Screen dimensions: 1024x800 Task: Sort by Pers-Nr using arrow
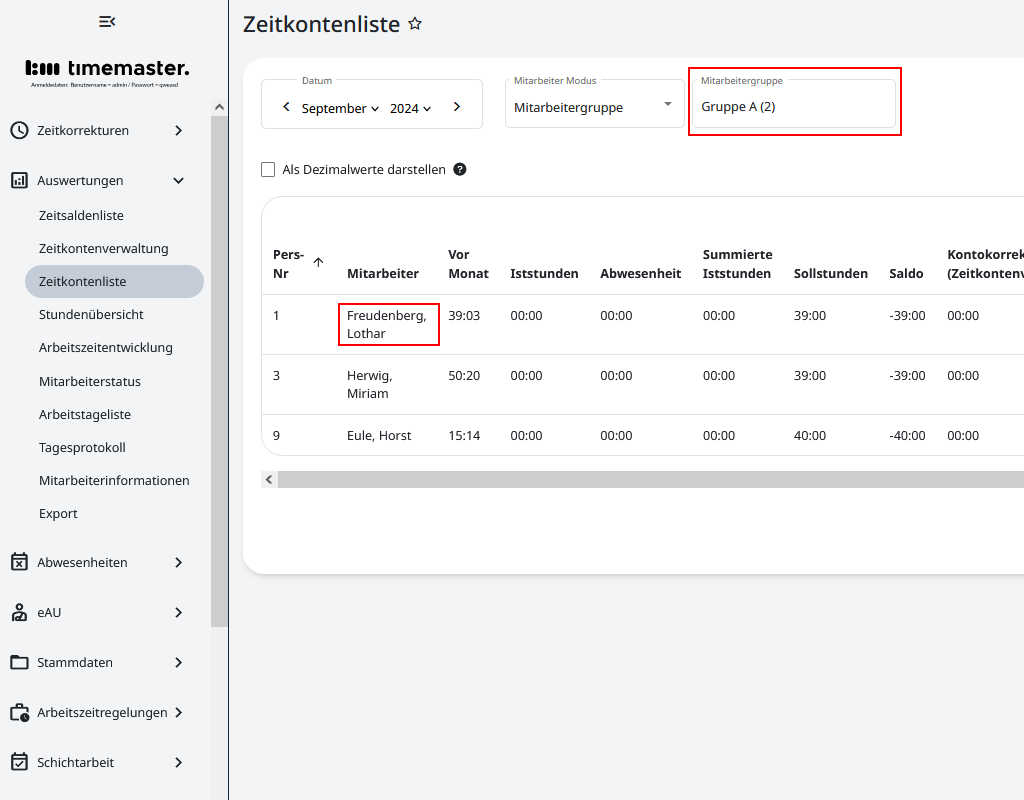pyautogui.click(x=318, y=262)
